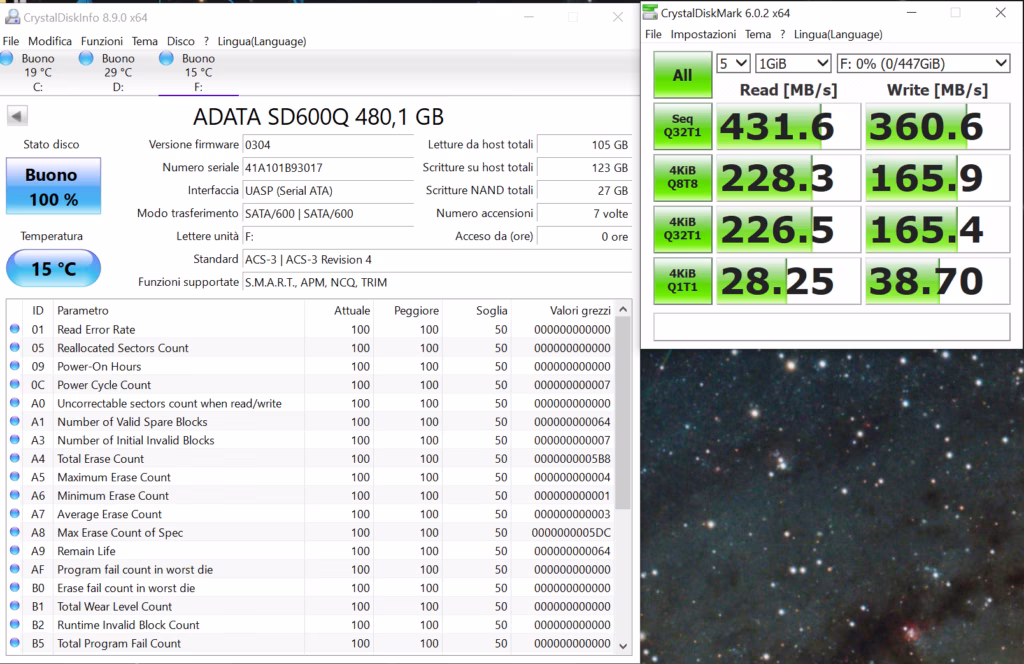This screenshot has height=664, width=1024.
Task: Click Letture da host totali value 105 GB
Action: (x=584, y=145)
